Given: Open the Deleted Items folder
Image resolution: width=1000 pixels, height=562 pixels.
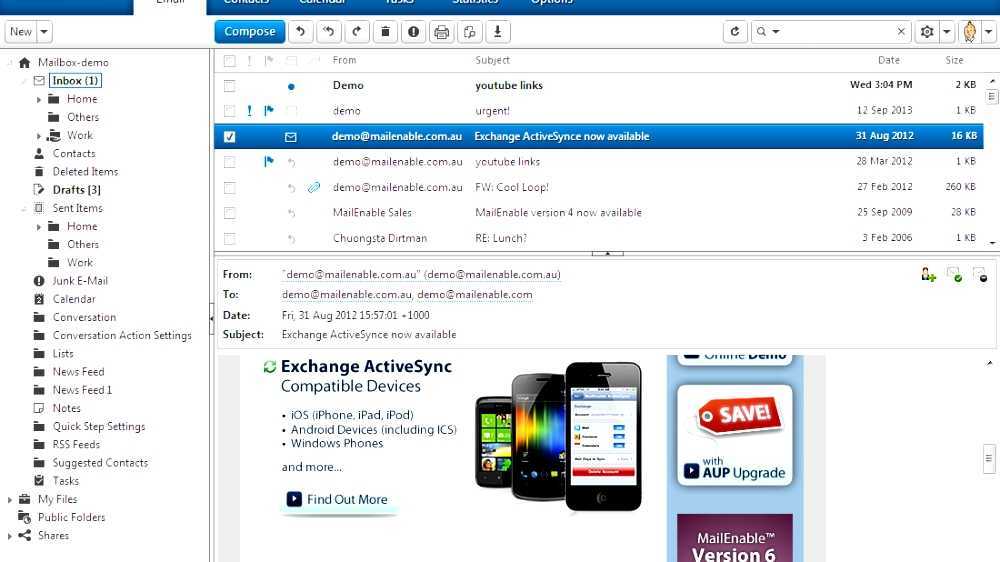Looking at the screenshot, I should (x=85, y=172).
